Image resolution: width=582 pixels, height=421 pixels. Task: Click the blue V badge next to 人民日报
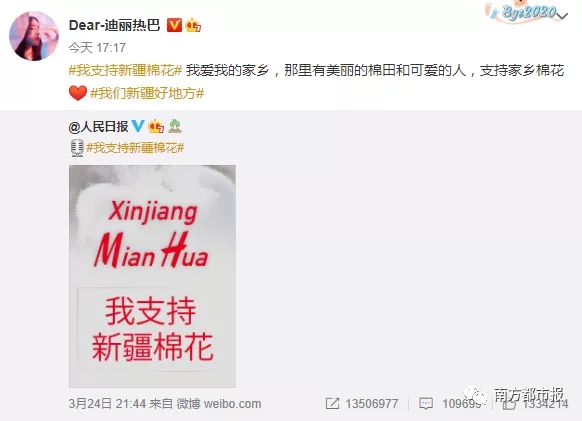click(138, 126)
